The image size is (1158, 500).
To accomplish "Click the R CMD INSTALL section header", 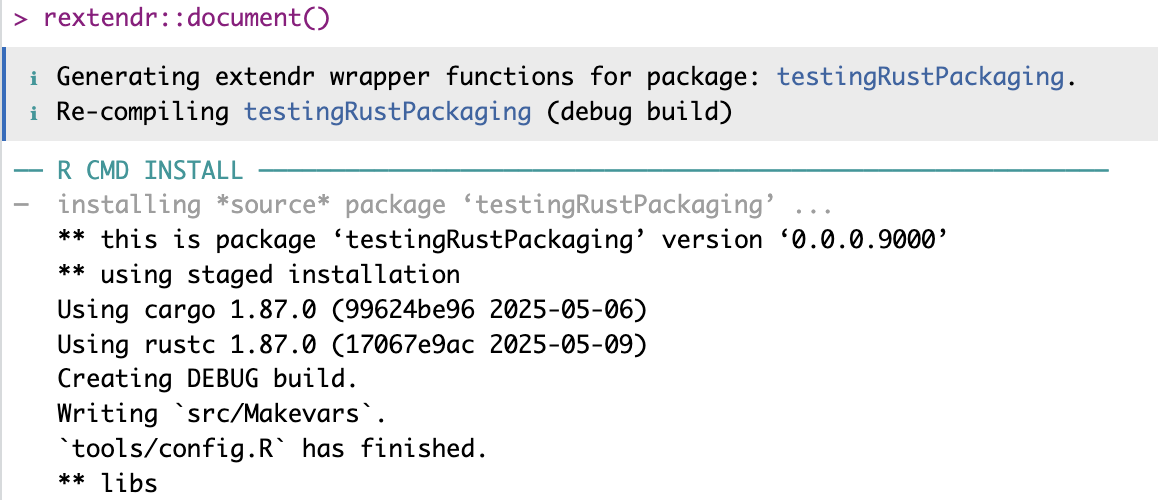I will coord(150,171).
